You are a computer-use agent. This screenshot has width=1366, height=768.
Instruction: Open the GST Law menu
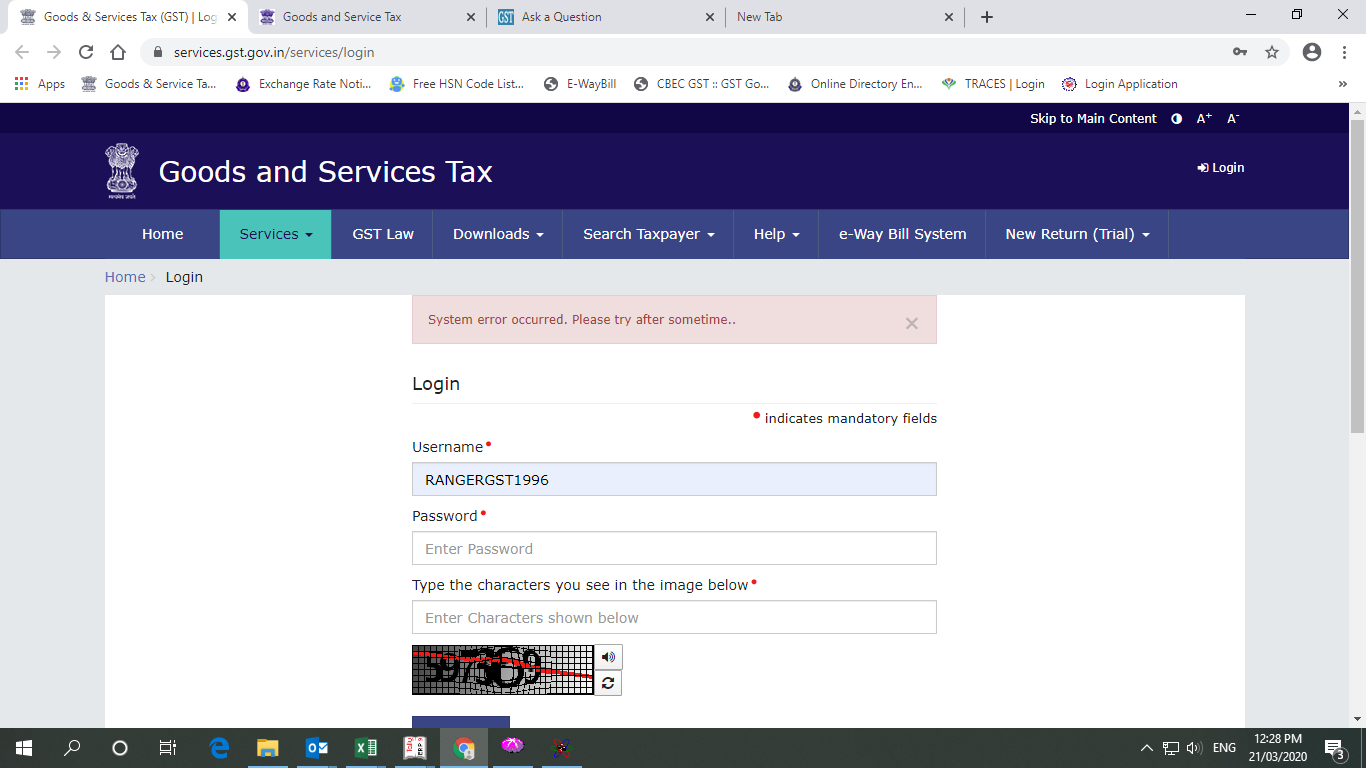click(x=383, y=234)
